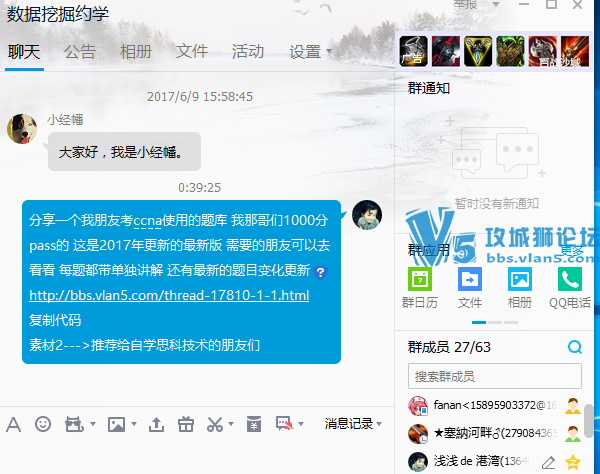600x474 pixels.
Task: Switch to the 活动 tab
Action: point(247,51)
